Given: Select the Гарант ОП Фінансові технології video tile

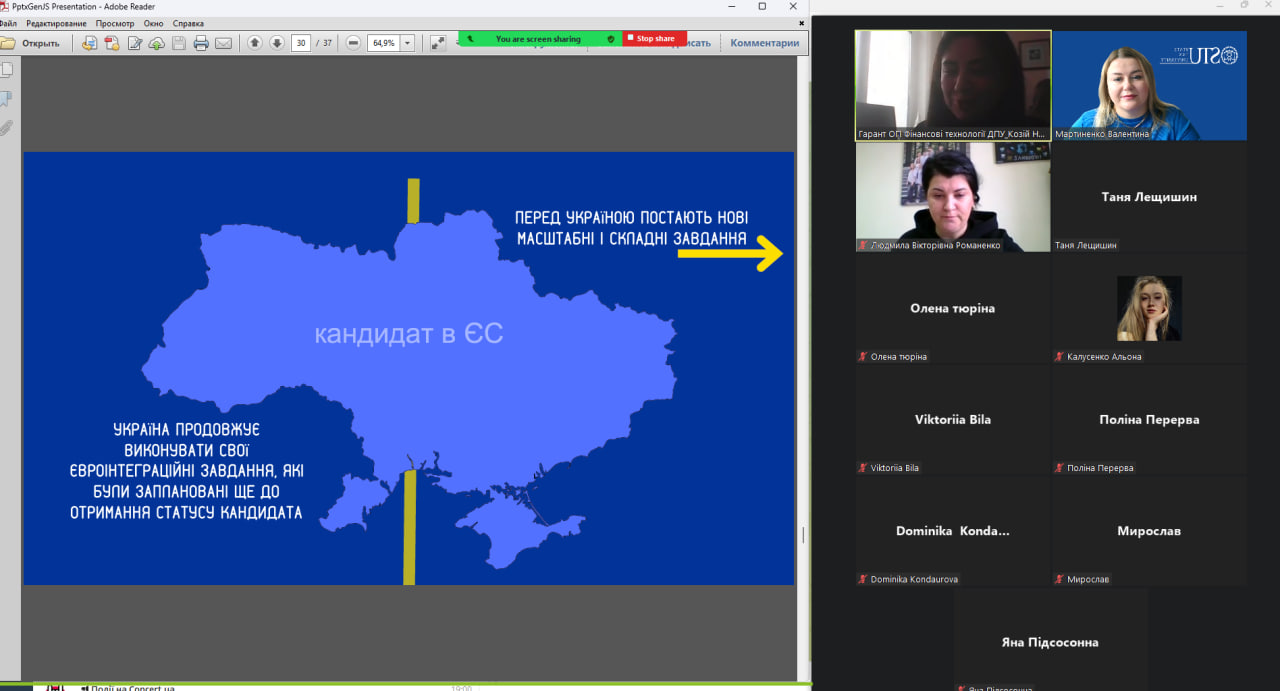Looking at the screenshot, I should tap(953, 85).
